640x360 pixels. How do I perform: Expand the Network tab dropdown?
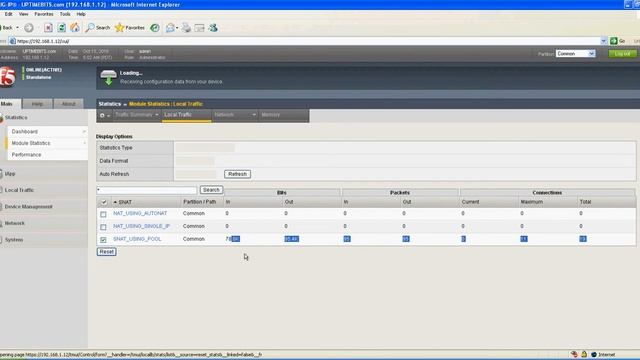(x=254, y=115)
